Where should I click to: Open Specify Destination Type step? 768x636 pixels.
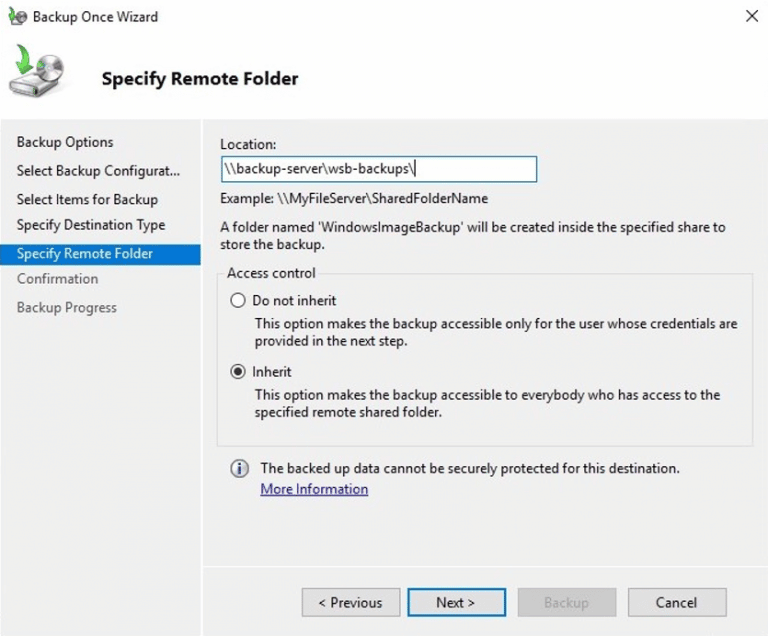91,225
